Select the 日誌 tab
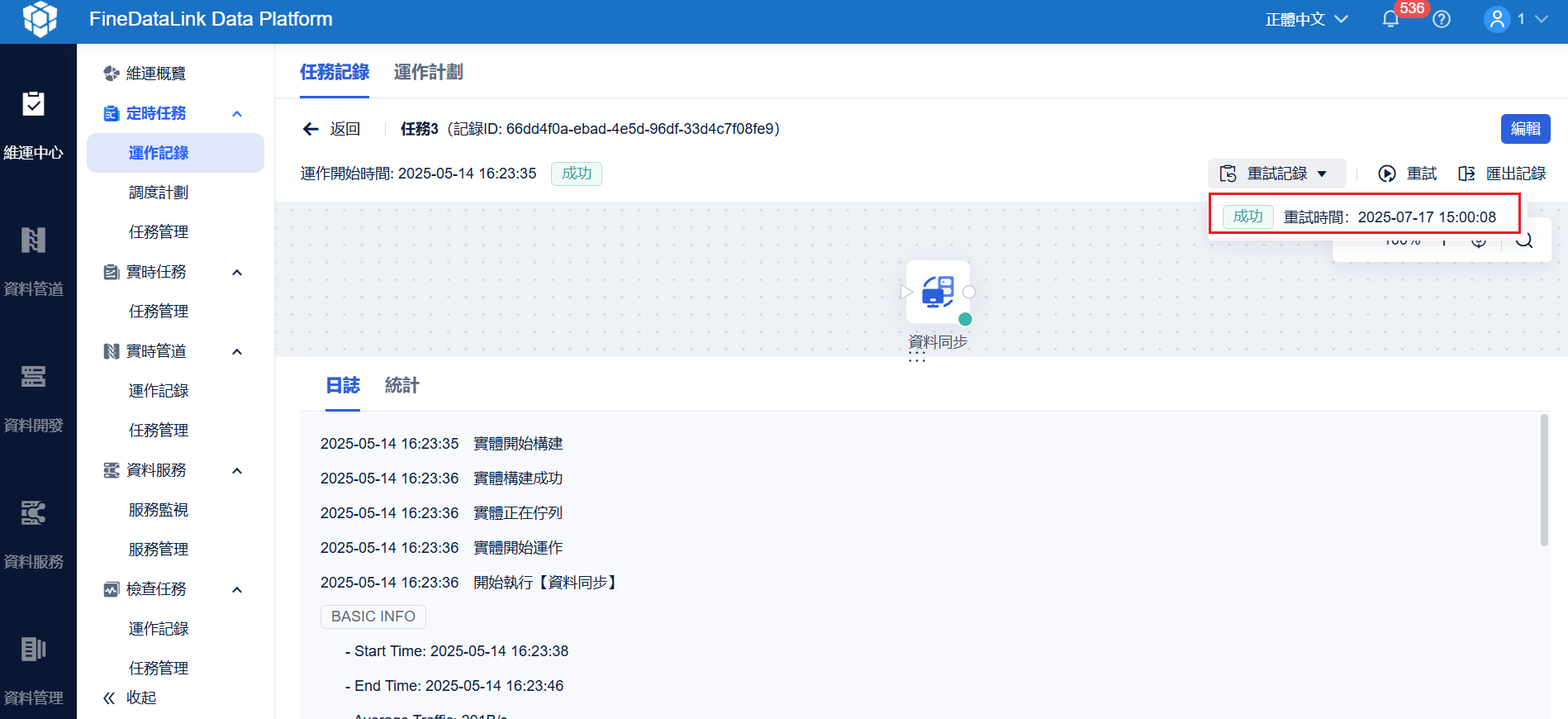Screen dimensions: 1568x719 point(343,386)
